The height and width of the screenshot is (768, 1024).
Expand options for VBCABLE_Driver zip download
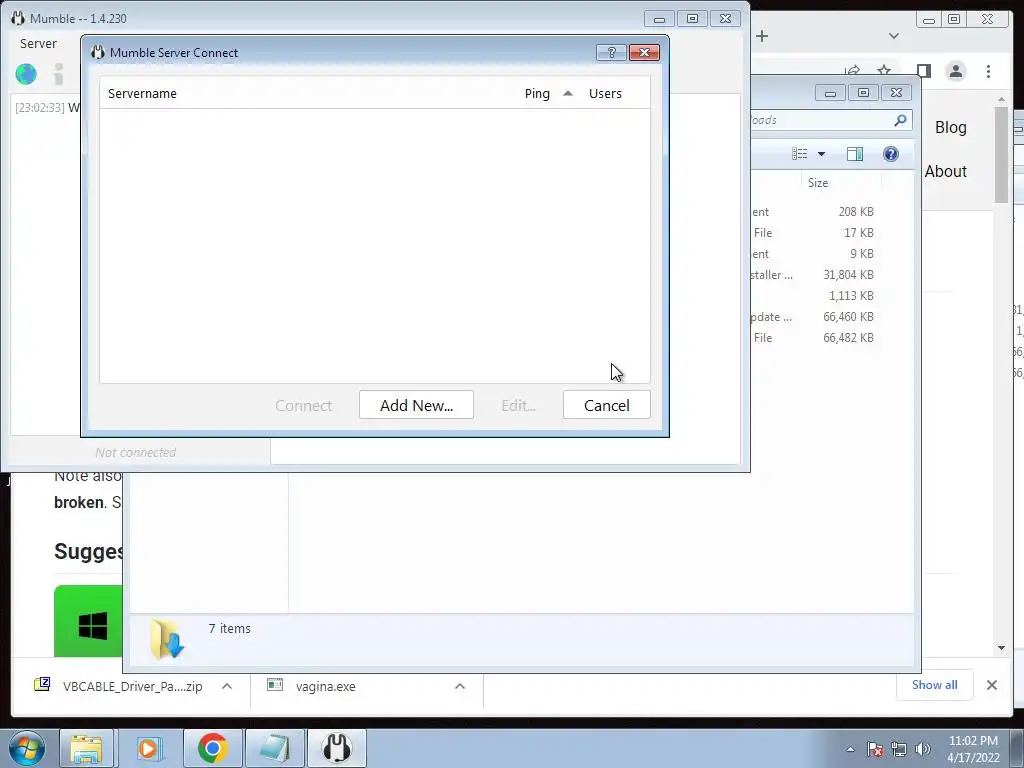(x=227, y=686)
